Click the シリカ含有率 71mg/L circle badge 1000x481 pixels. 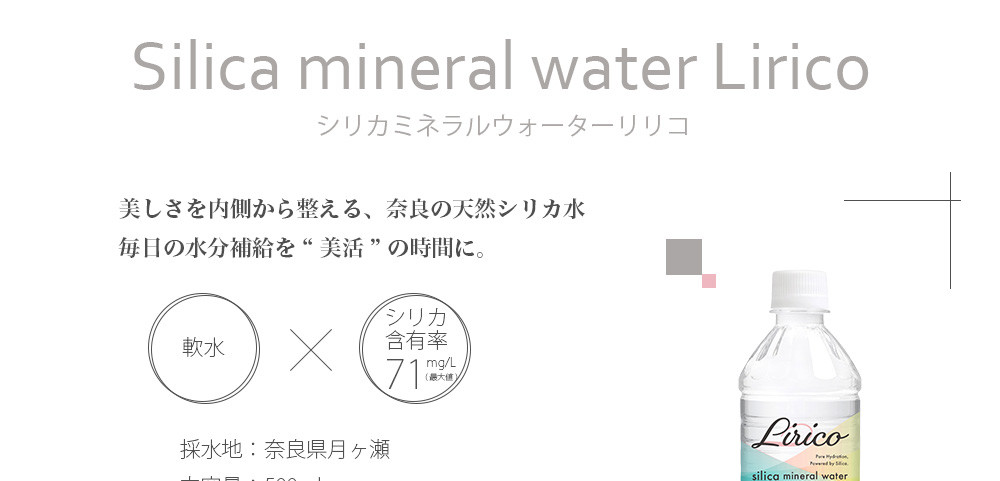pos(415,347)
